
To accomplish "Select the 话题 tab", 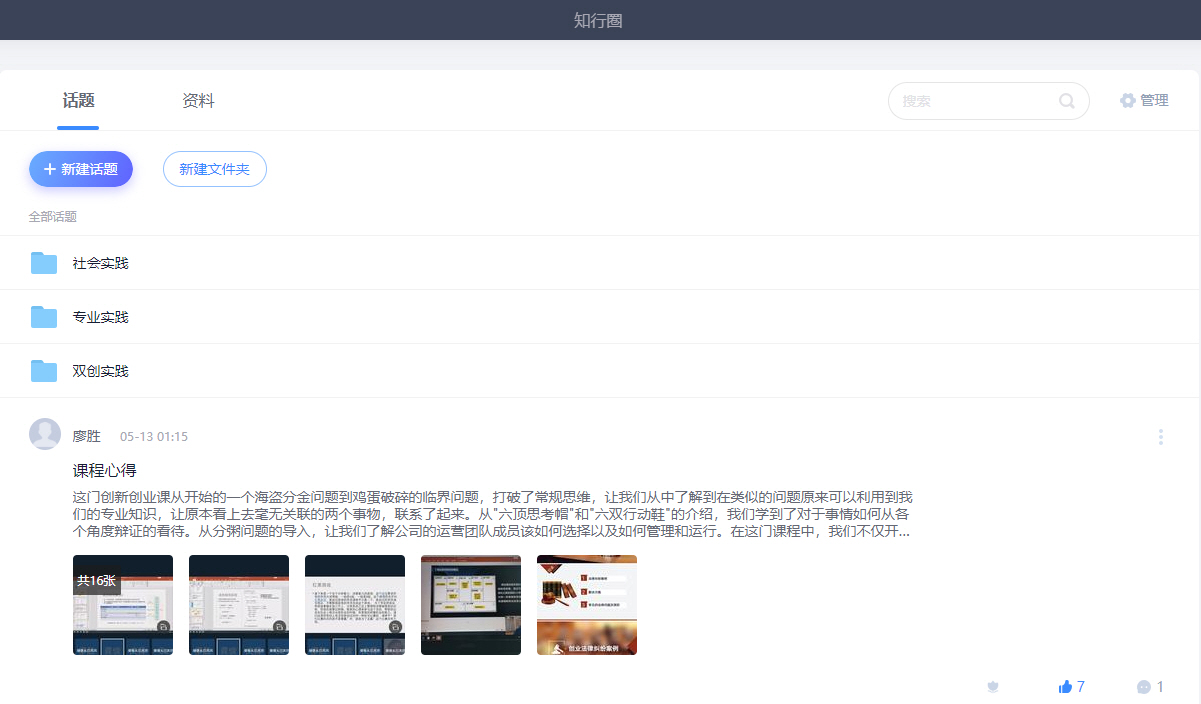I will click(77, 100).
